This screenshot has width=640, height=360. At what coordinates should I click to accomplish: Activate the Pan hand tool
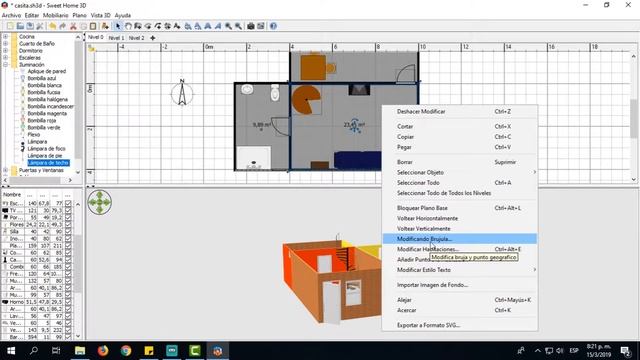[128, 26]
